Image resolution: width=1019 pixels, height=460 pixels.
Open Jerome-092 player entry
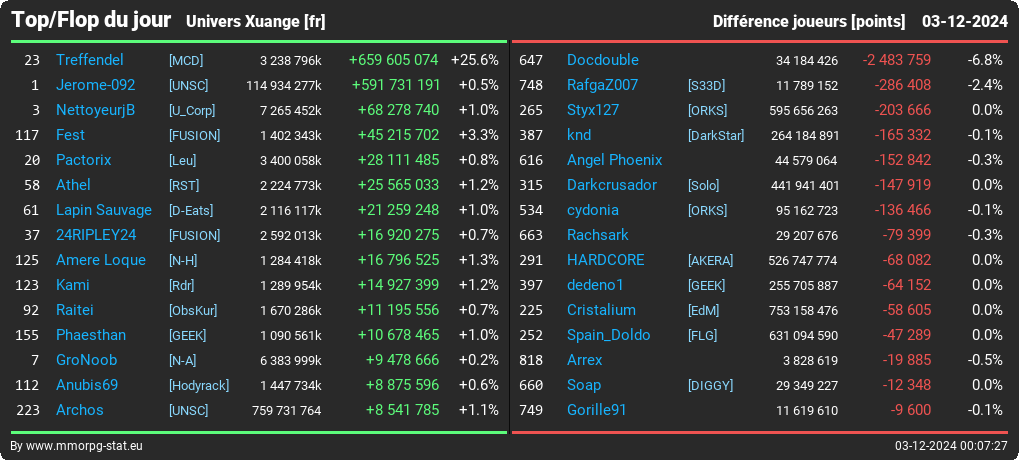(96, 85)
